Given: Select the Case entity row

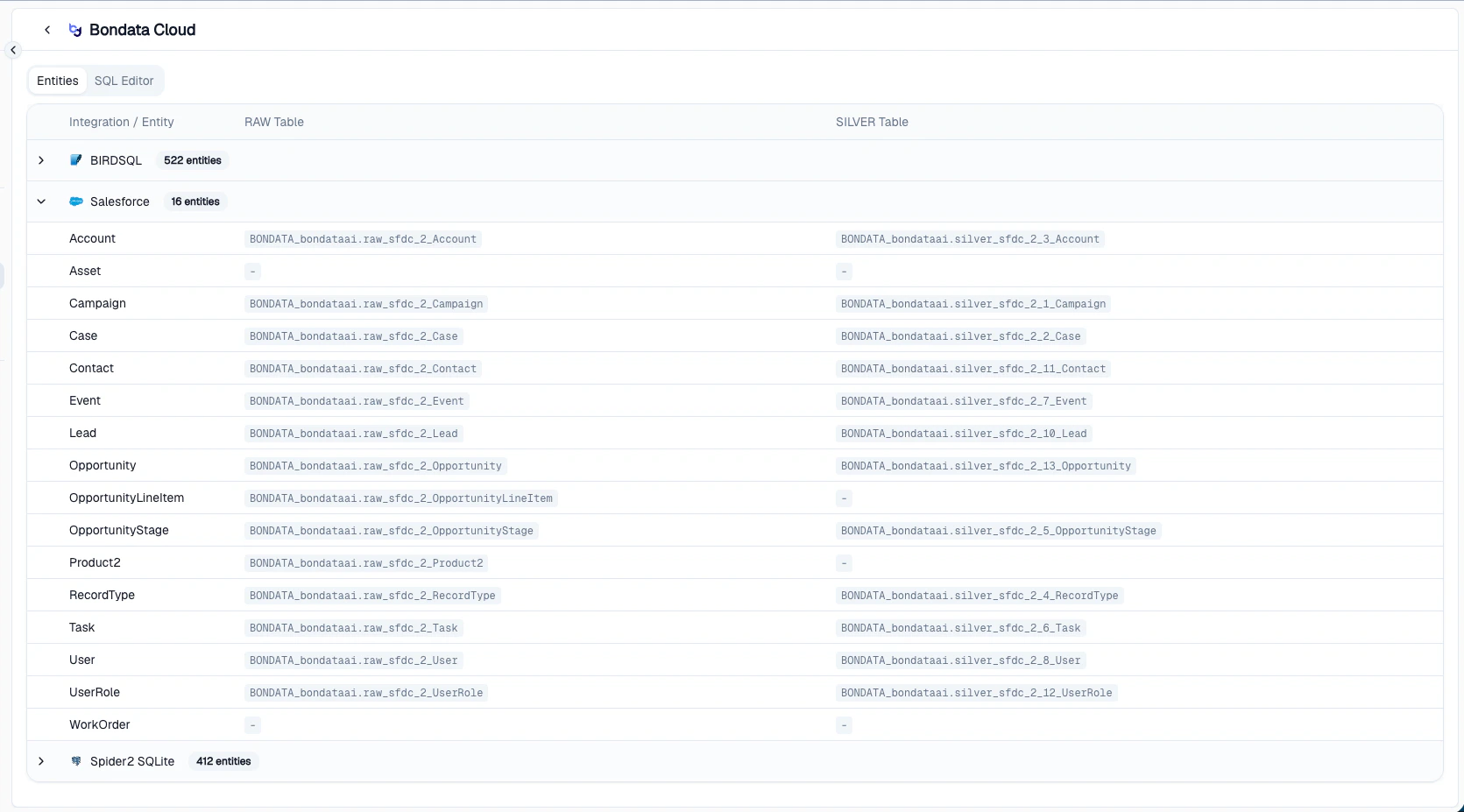Looking at the screenshot, I should (x=735, y=335).
